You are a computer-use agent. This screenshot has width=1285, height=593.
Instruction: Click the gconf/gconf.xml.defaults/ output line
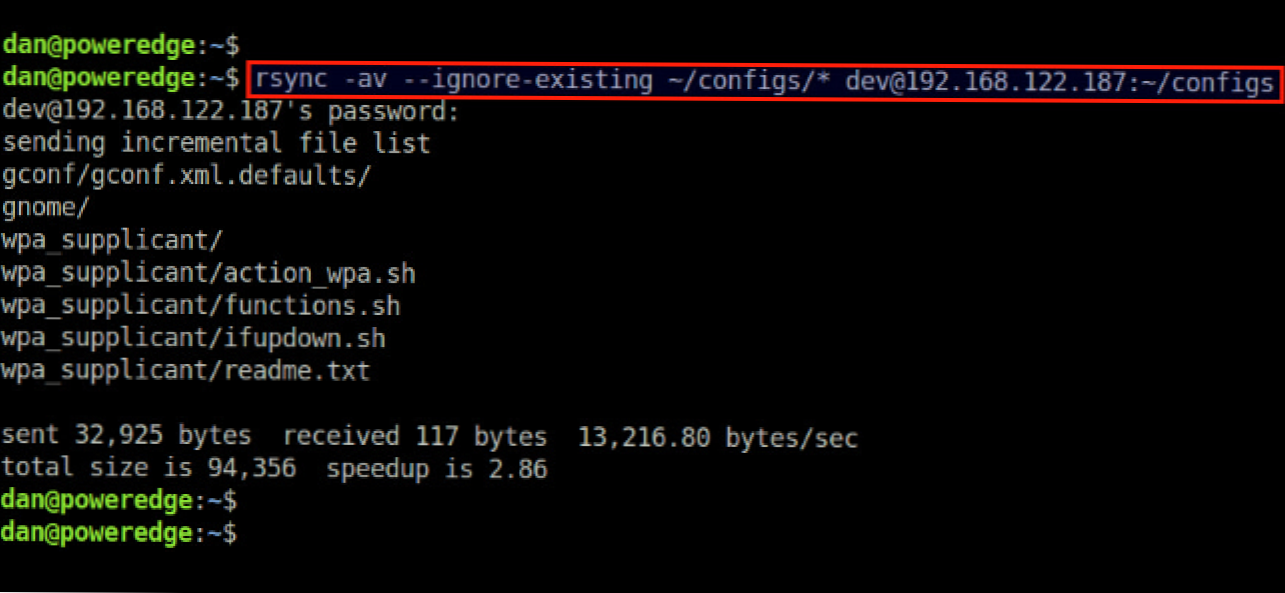click(x=186, y=175)
